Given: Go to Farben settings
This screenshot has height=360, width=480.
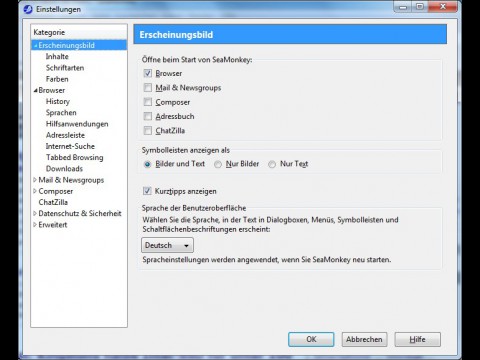Looking at the screenshot, I should point(57,79).
